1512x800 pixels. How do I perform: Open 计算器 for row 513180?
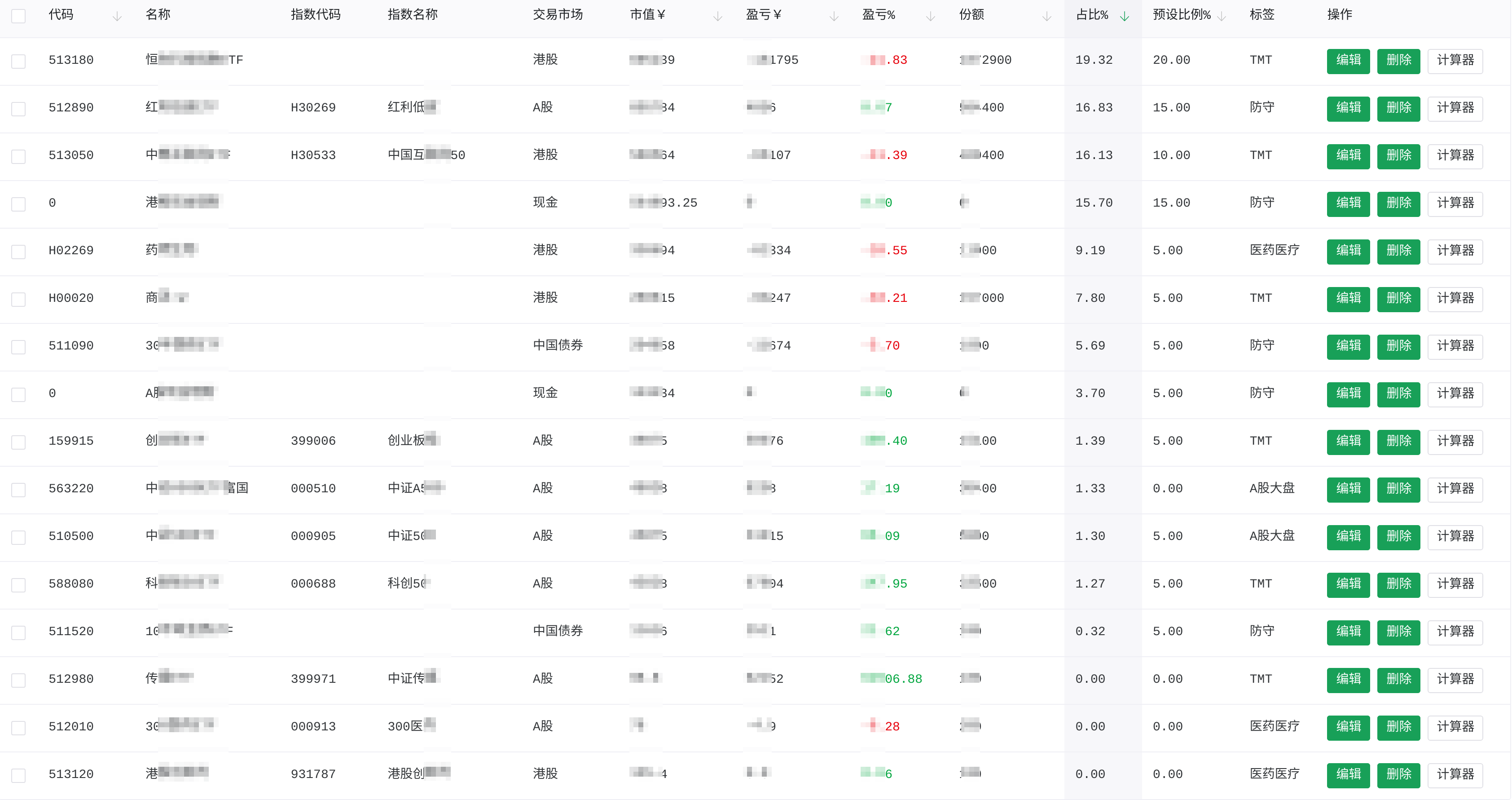click(x=1455, y=61)
